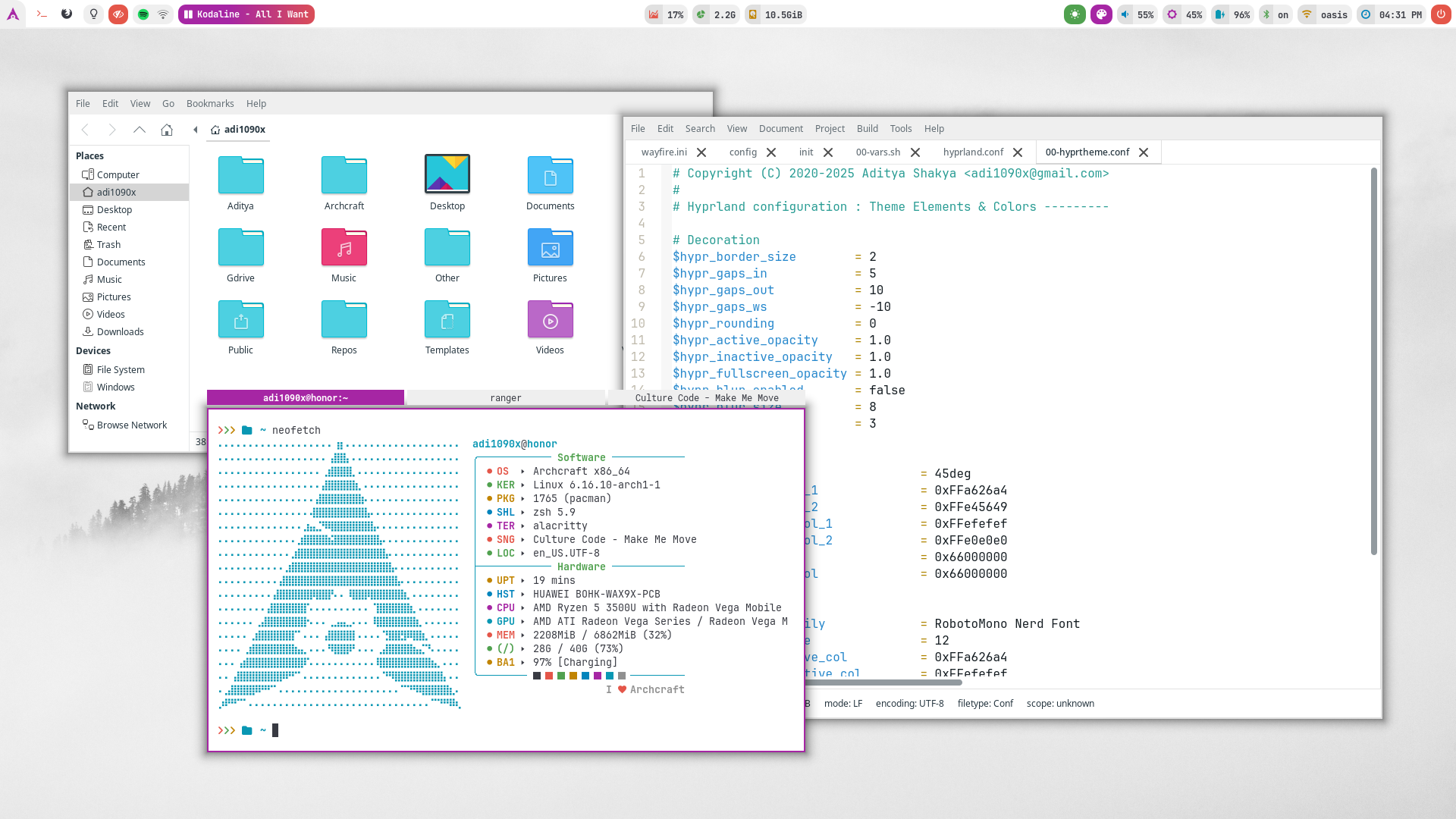Viewport: 1456px width, 819px height.
Task: Launch Firefox from the top bar
Action: [x=67, y=14]
